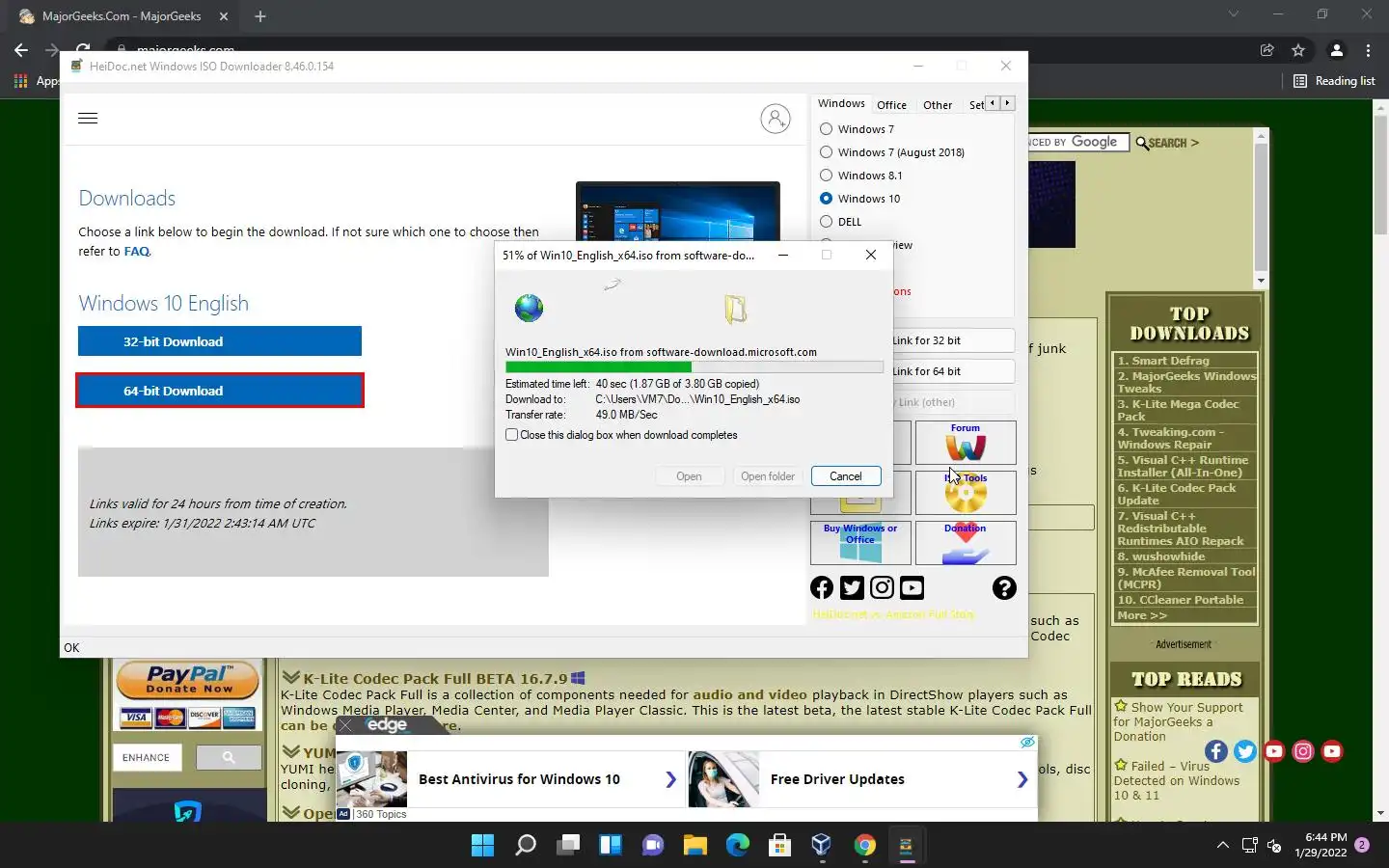Screen dimensions: 1389x868
Task: Open HeiDoc Instagram icon
Action: click(882, 587)
